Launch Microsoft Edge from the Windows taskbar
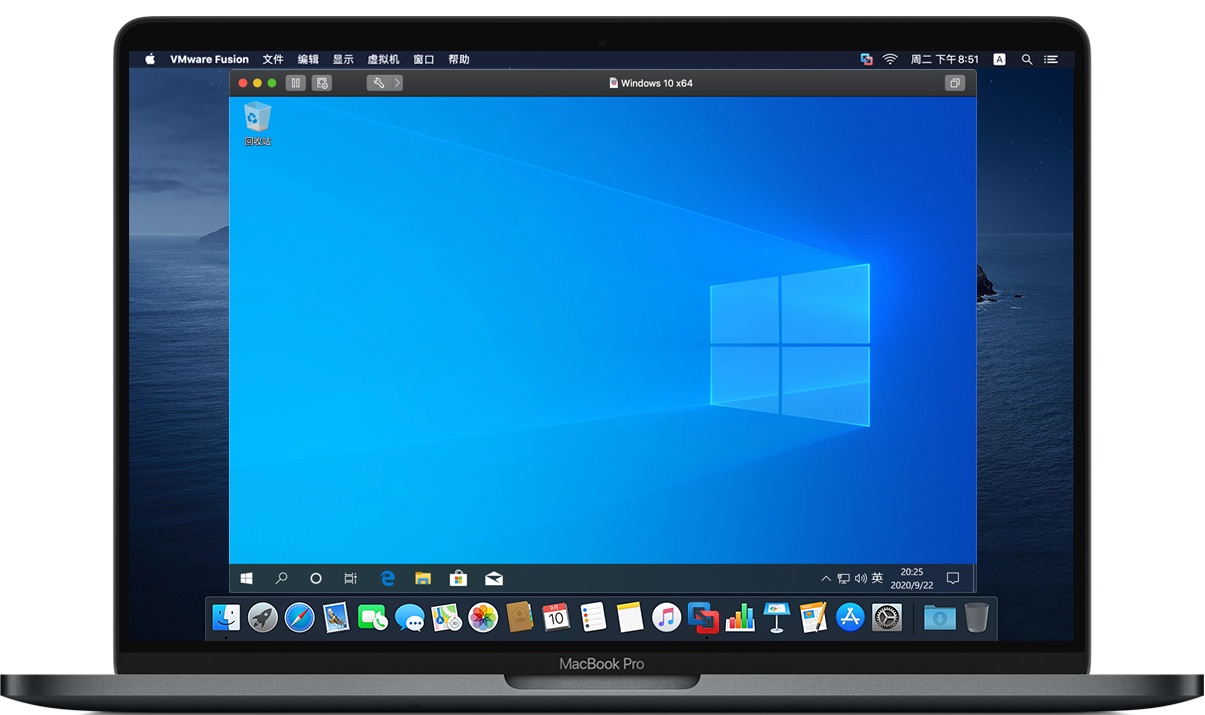This screenshot has width=1205, height=715. point(388,578)
